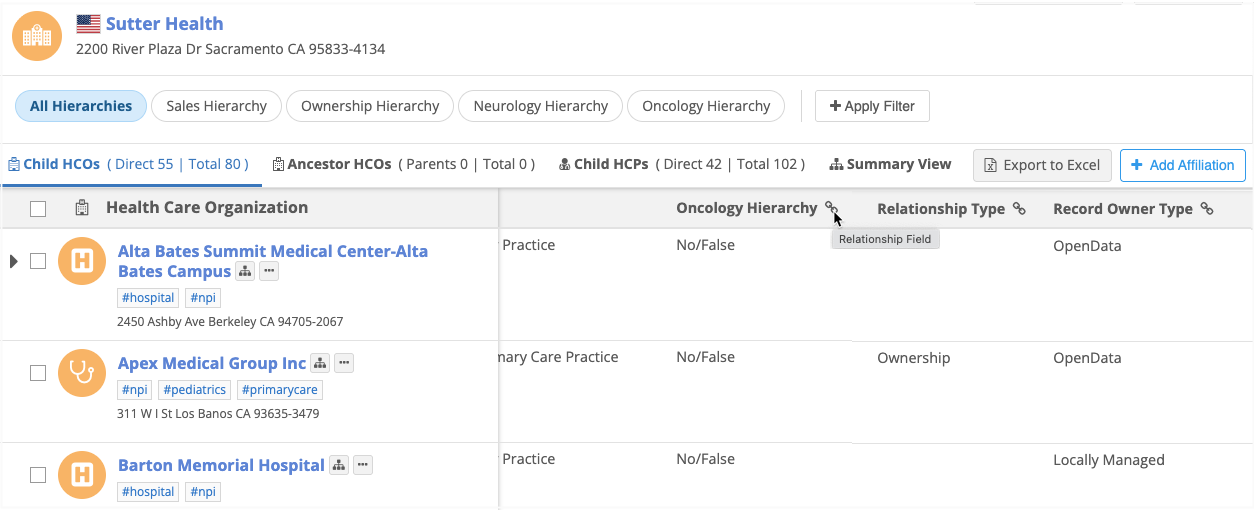Open ellipsis menu for Apex Medical Group
This screenshot has height=510, width=1254.
coord(343,363)
